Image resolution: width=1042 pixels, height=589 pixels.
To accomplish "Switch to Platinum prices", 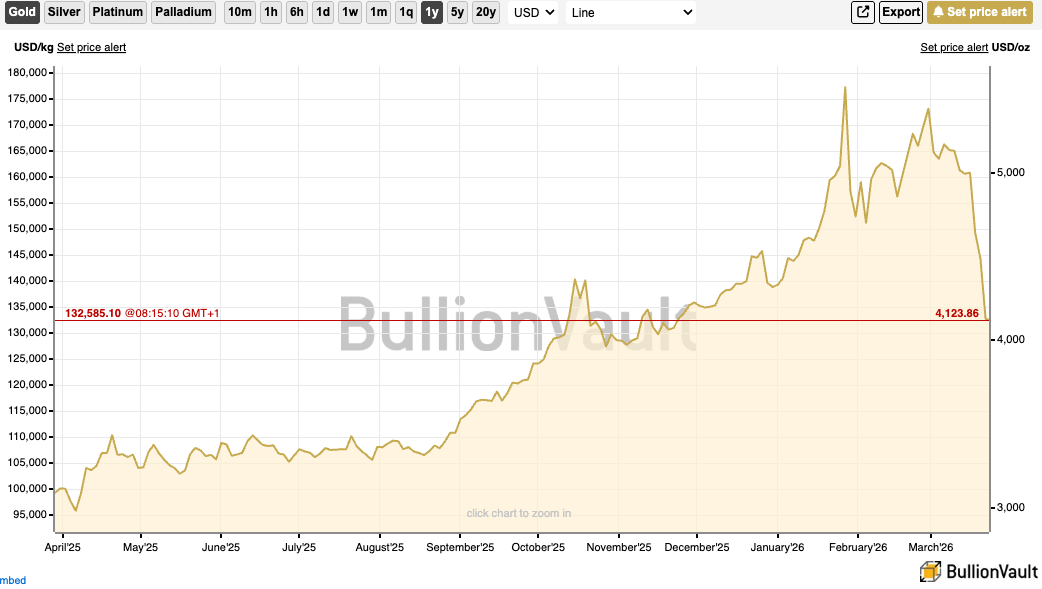I will pos(118,12).
